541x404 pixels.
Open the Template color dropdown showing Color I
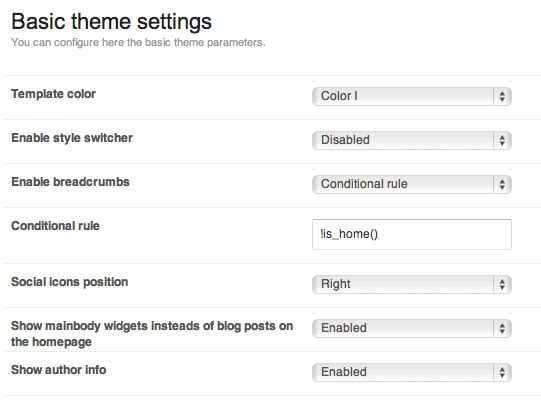click(412, 96)
